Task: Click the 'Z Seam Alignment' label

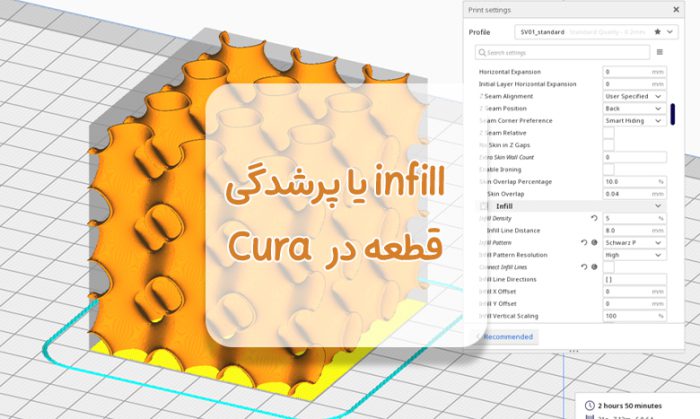Action: [506, 96]
